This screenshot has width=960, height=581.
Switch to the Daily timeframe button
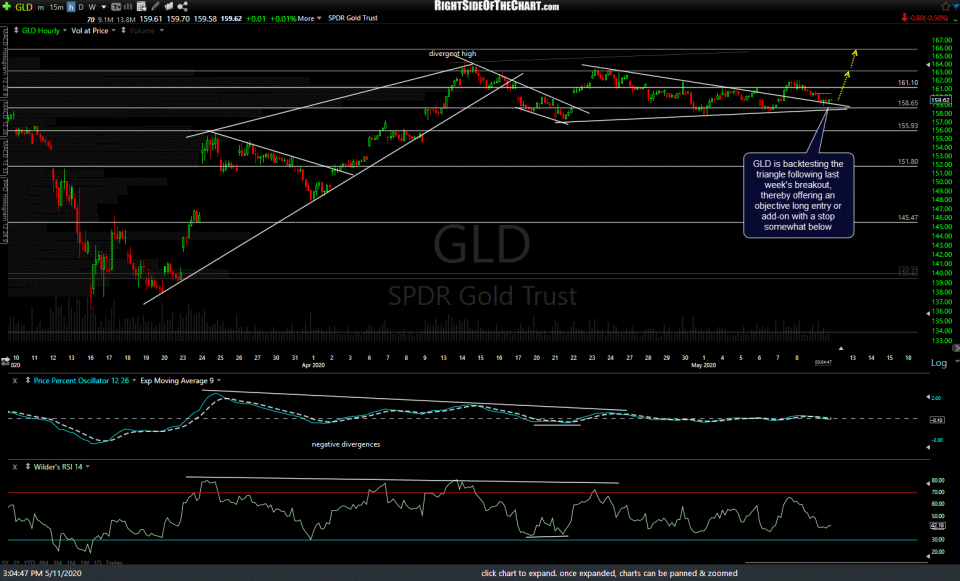coord(79,8)
